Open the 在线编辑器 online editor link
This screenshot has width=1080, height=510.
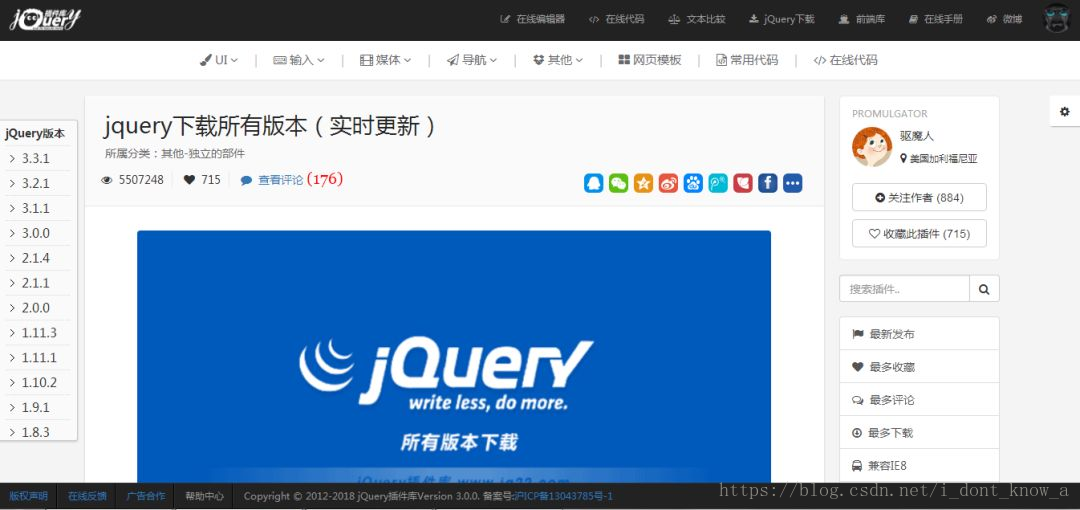point(532,19)
